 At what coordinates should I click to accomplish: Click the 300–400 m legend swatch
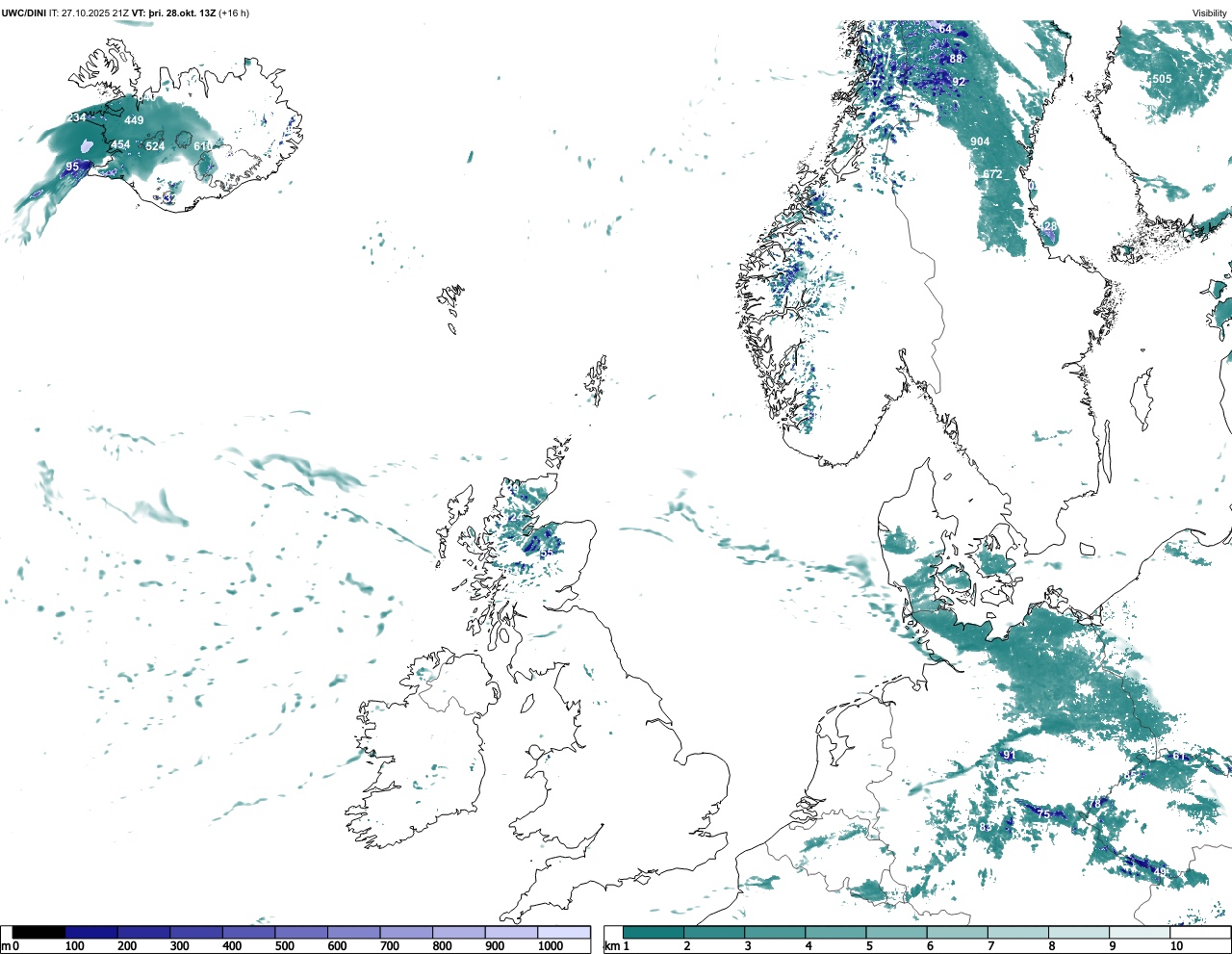196,932
